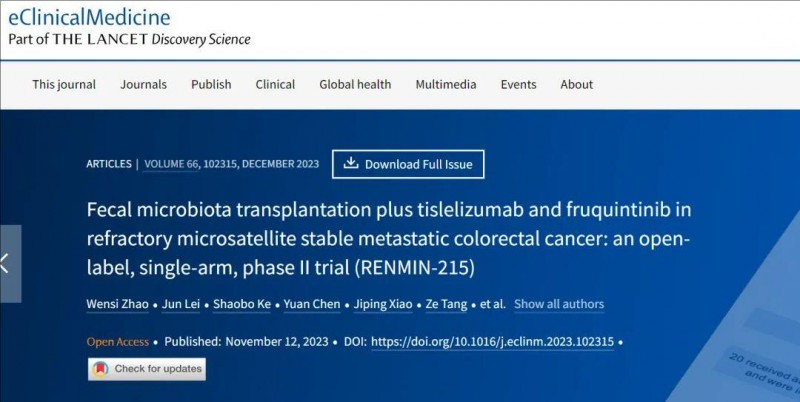This screenshot has height=402, width=800.
Task: Select the Clinical menu item
Action: coord(275,85)
